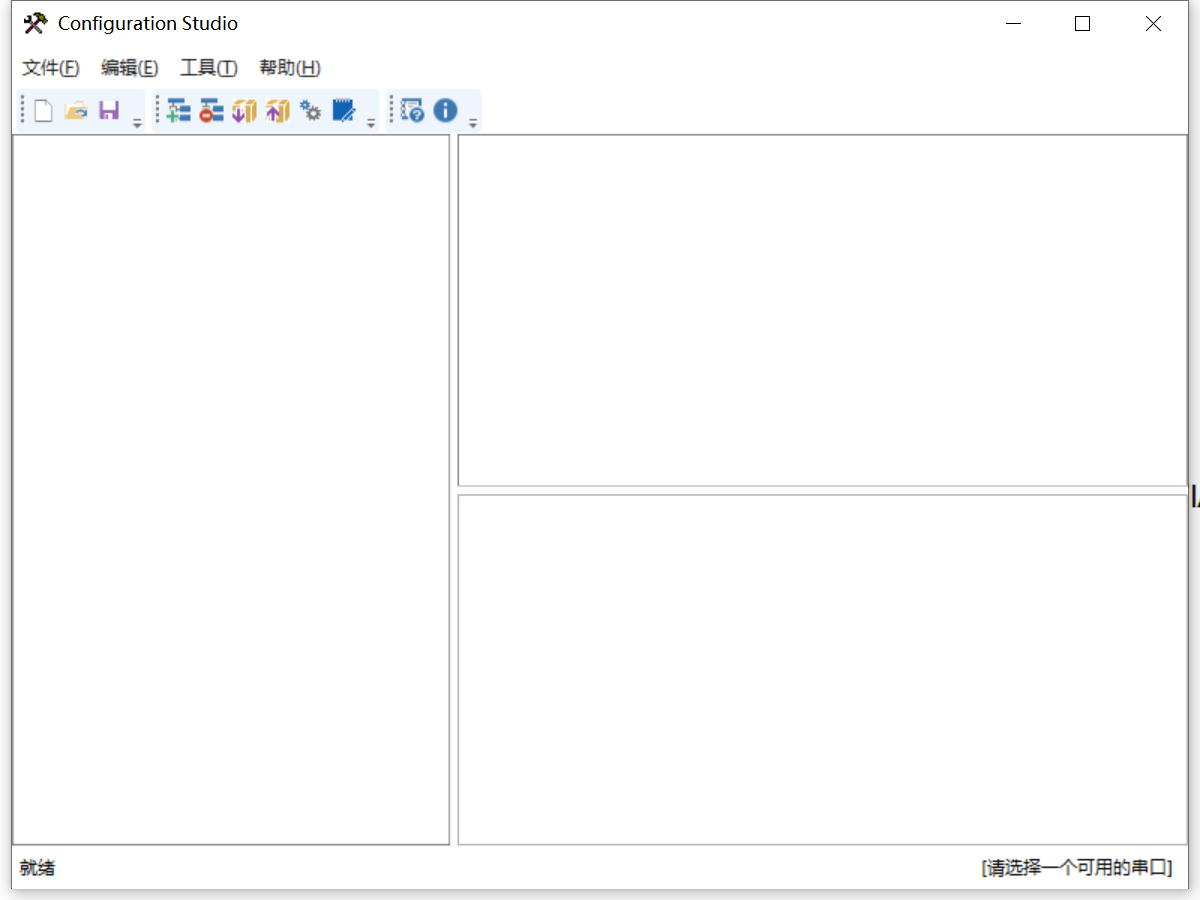1200x900 pixels.
Task: Save with the purple floppy disk icon
Action: point(109,111)
